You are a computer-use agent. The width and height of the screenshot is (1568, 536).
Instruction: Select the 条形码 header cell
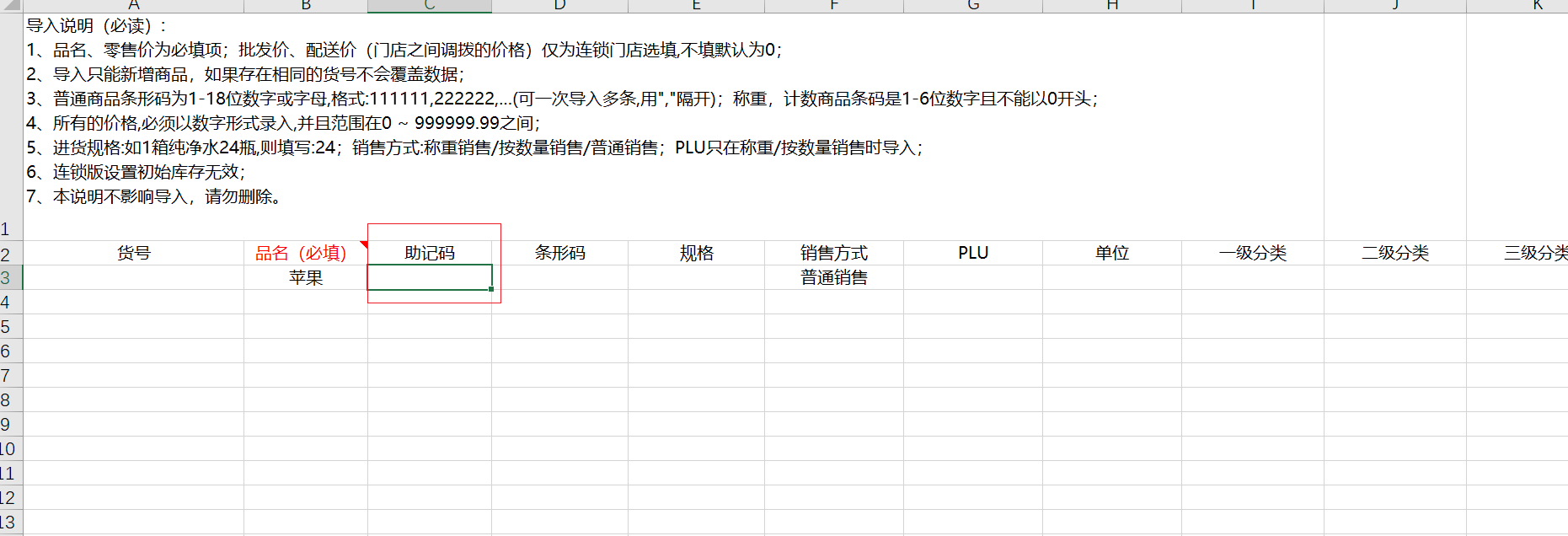click(559, 253)
